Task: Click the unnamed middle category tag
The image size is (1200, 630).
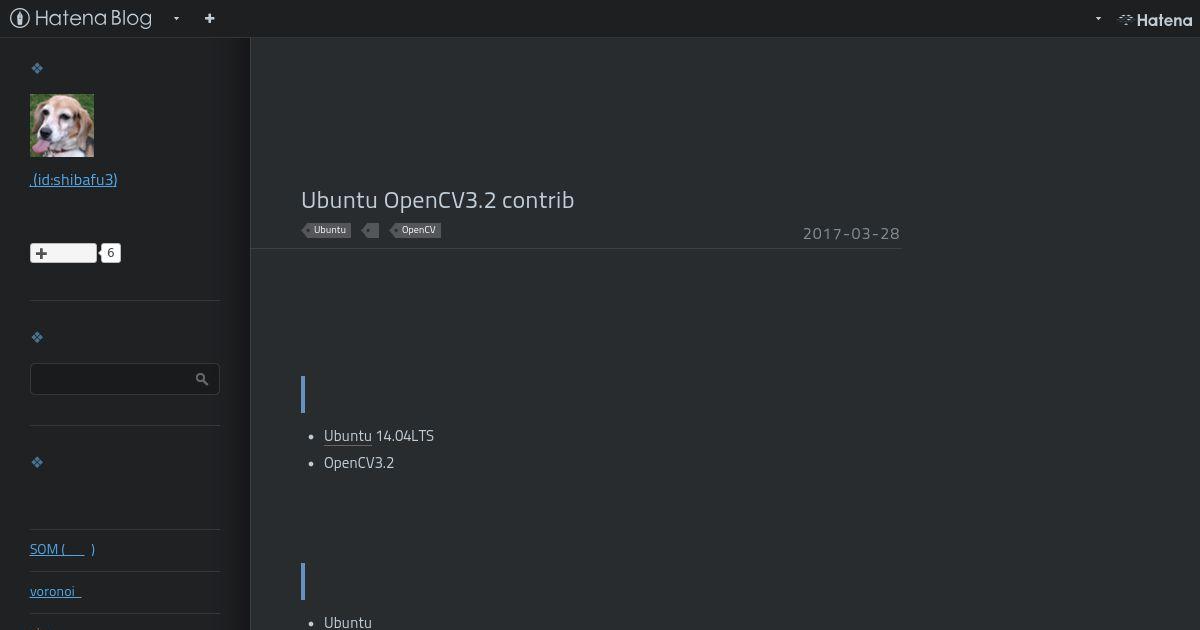Action: coord(371,230)
